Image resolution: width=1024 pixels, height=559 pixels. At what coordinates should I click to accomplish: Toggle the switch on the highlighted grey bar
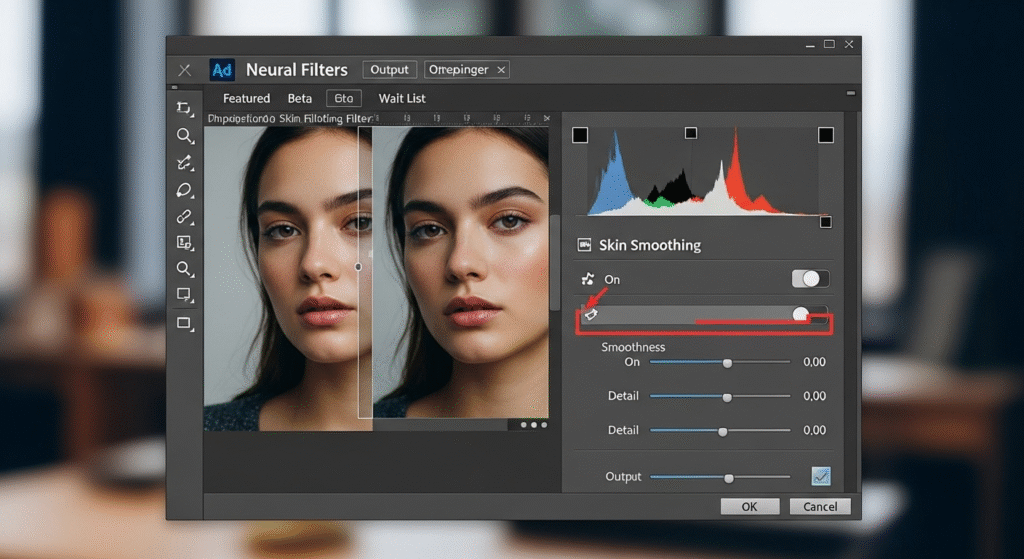(808, 315)
